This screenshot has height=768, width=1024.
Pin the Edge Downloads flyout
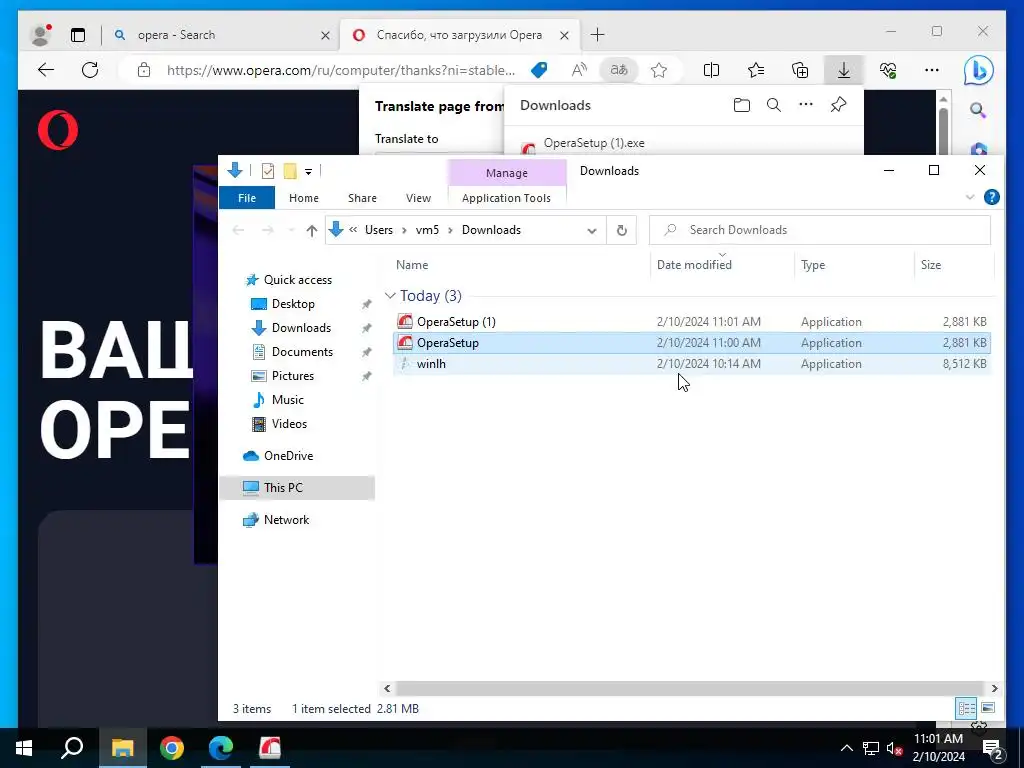coord(839,104)
